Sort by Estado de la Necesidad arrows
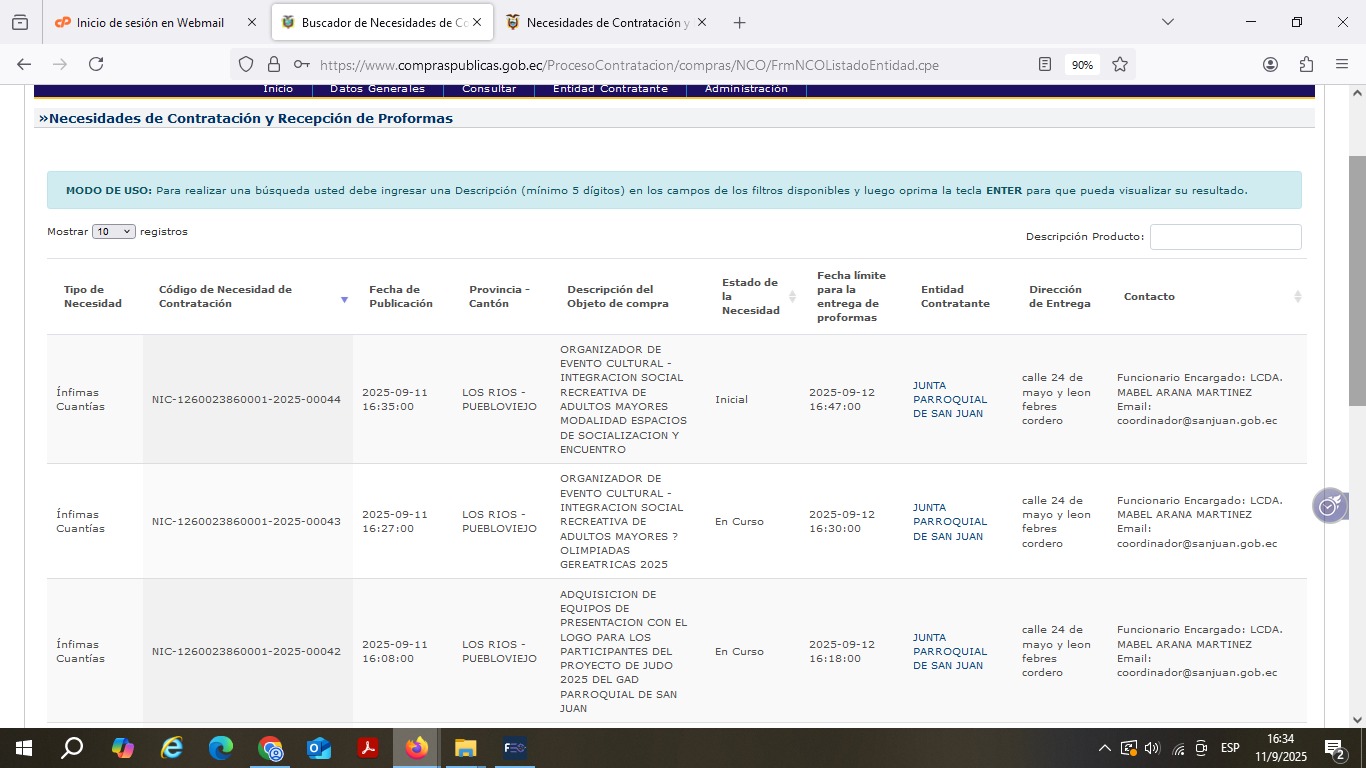Screen dimensions: 1366x768 pos(792,297)
